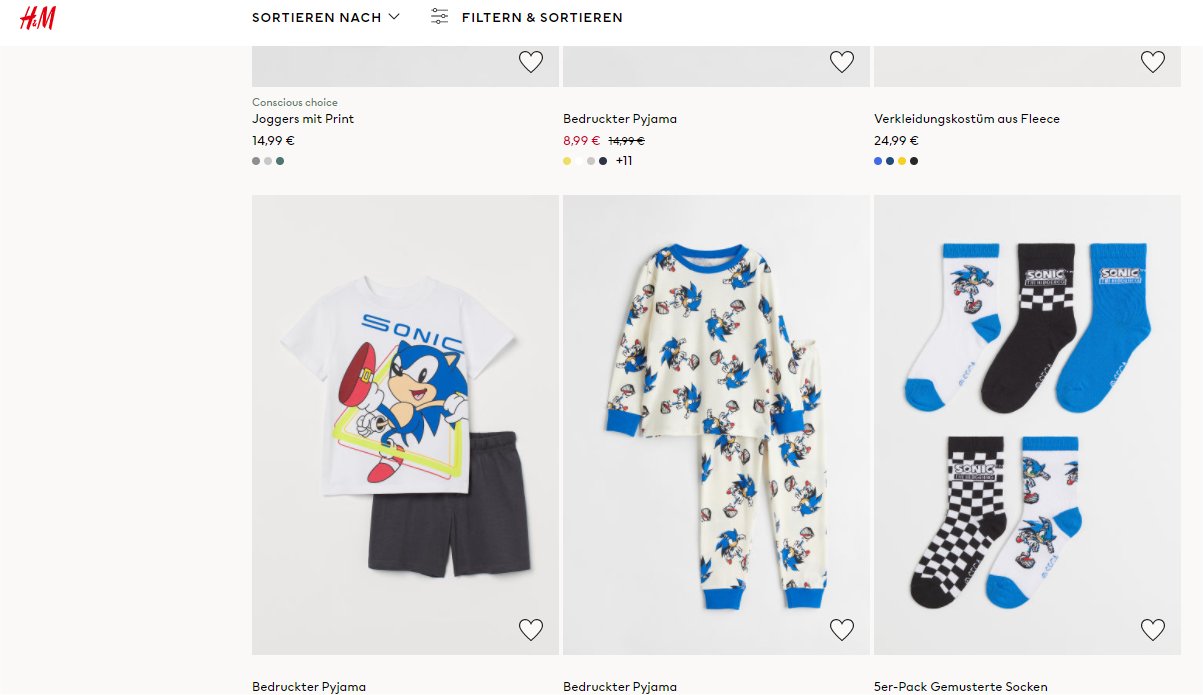Expand the Sortieren Nach dropdown
The image size is (1203, 695).
(x=316, y=17)
